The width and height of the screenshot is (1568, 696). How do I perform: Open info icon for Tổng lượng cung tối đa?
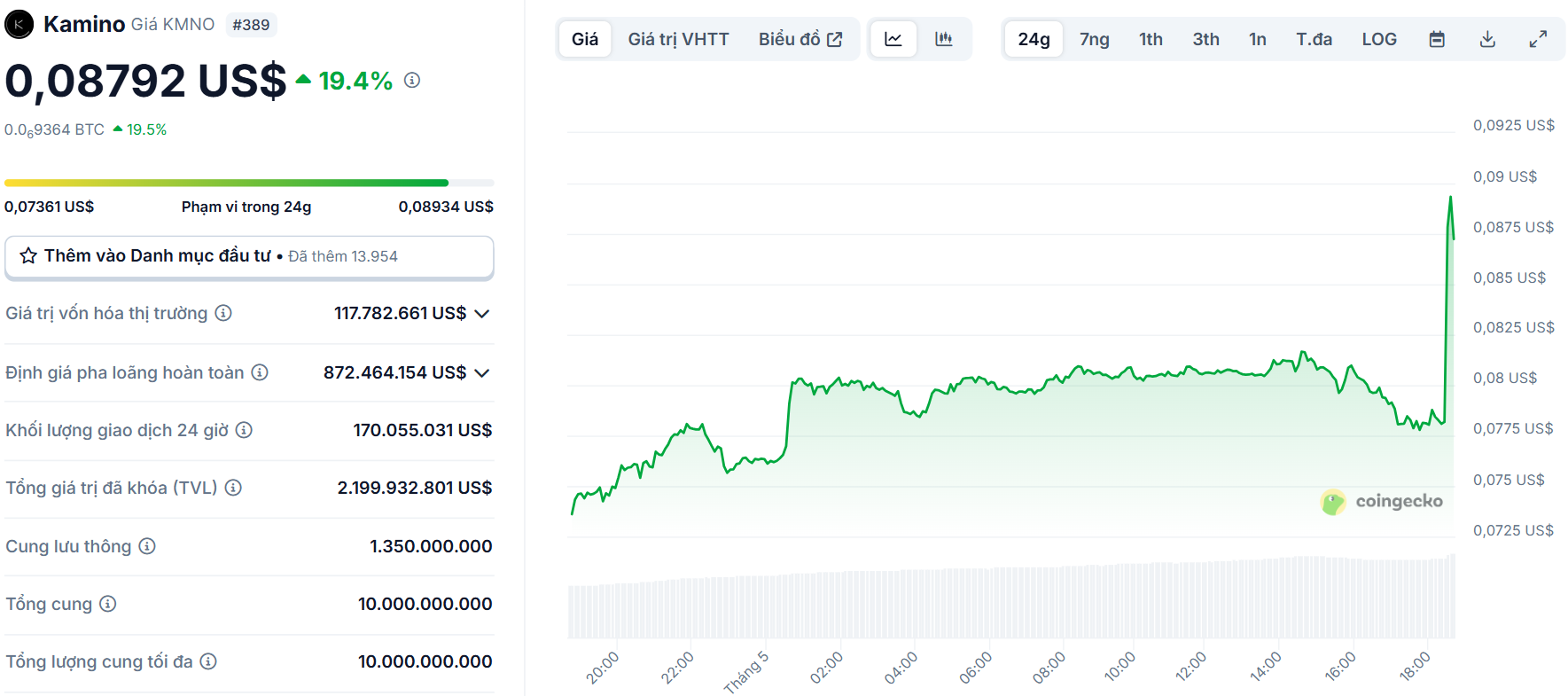tap(208, 661)
